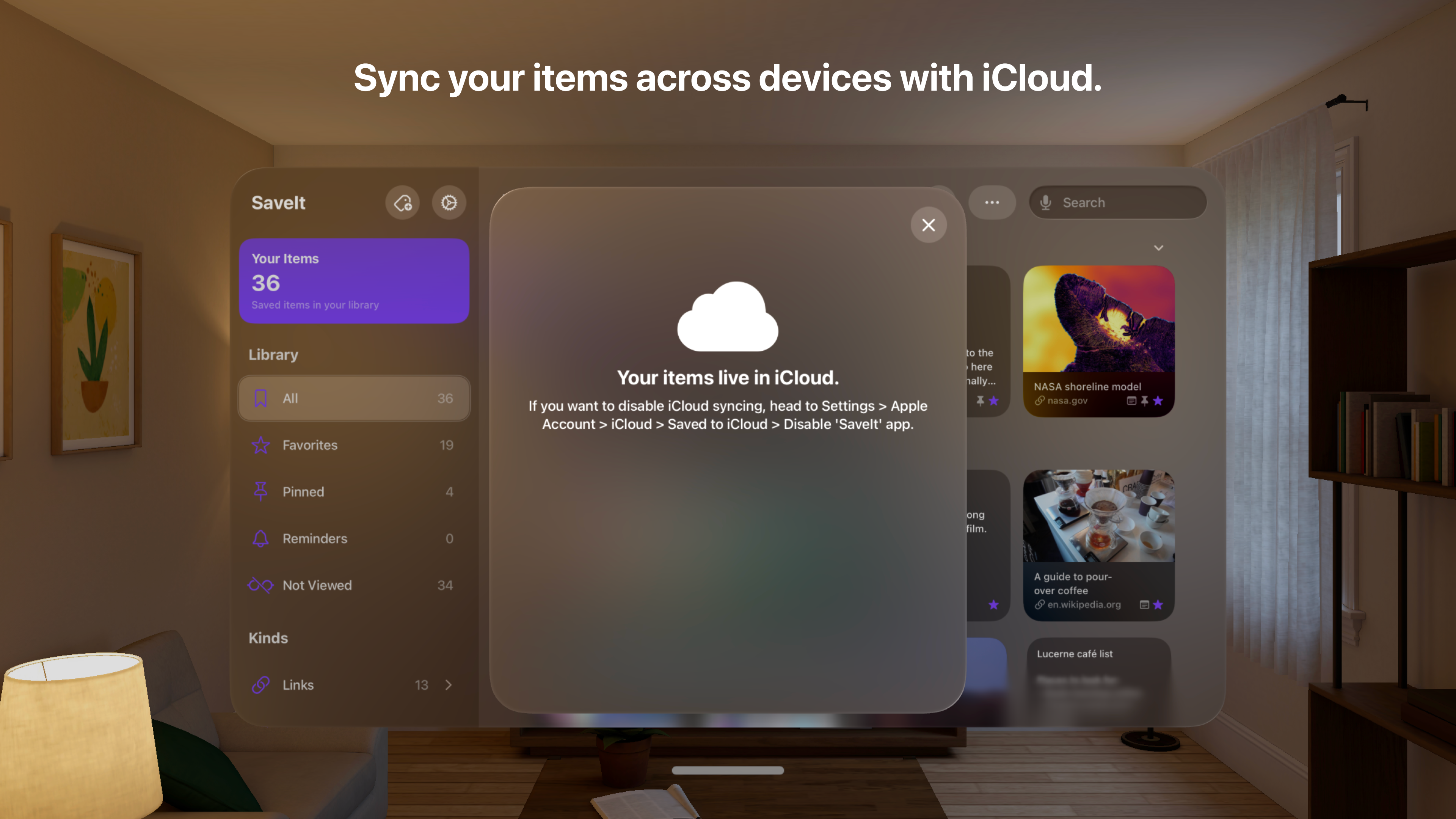Screen dimensions: 1456x819
Task: Expand the Links kind chevron
Action: 448,685
